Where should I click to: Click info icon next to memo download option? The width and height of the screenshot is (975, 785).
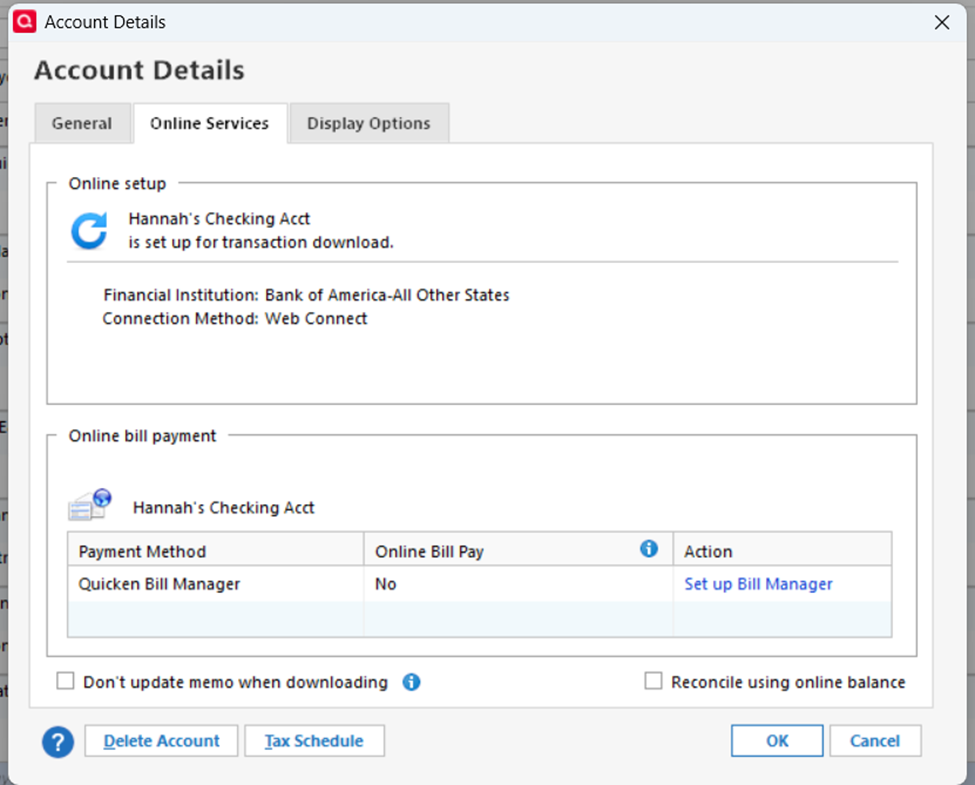[411, 682]
